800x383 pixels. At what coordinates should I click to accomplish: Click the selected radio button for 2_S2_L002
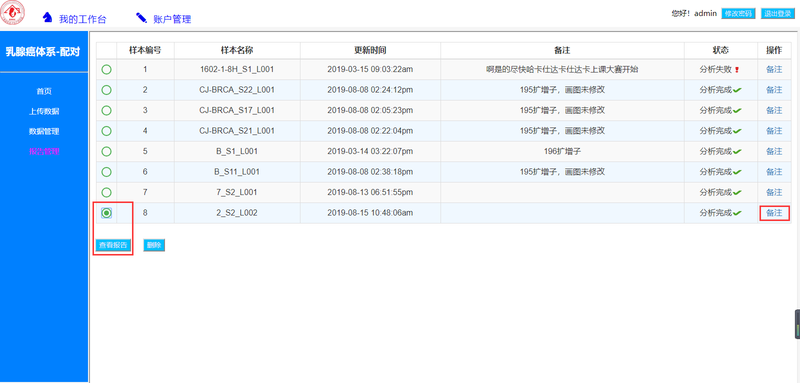pos(106,213)
